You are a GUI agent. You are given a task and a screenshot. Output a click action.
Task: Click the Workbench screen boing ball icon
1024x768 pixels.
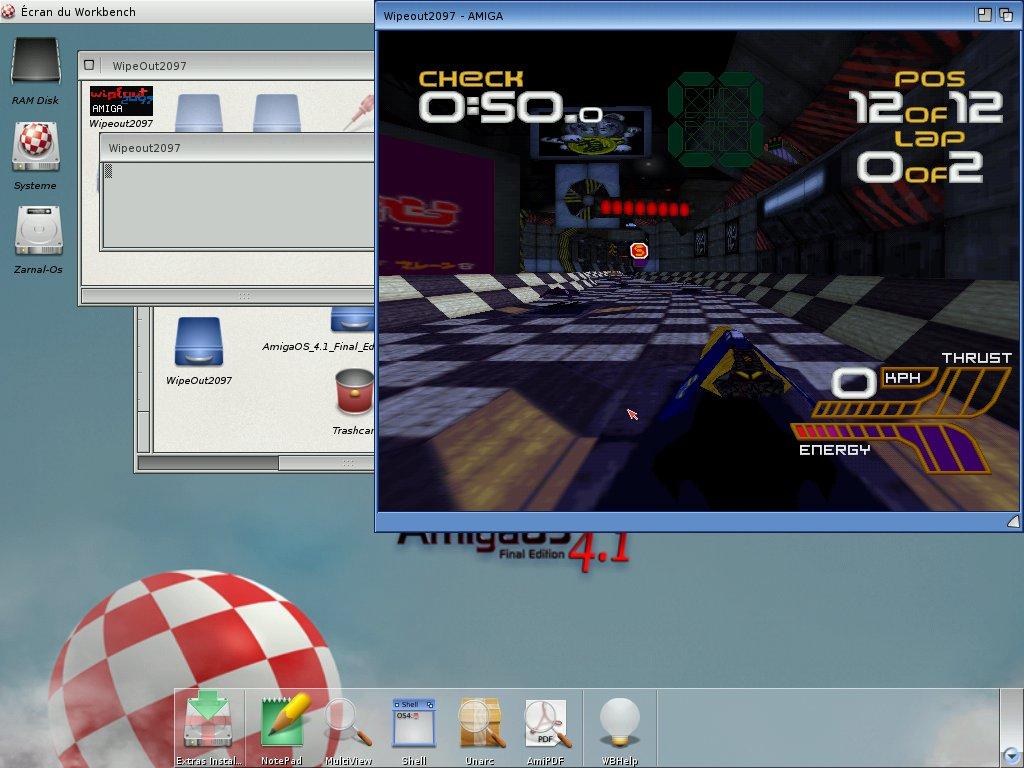9,11
